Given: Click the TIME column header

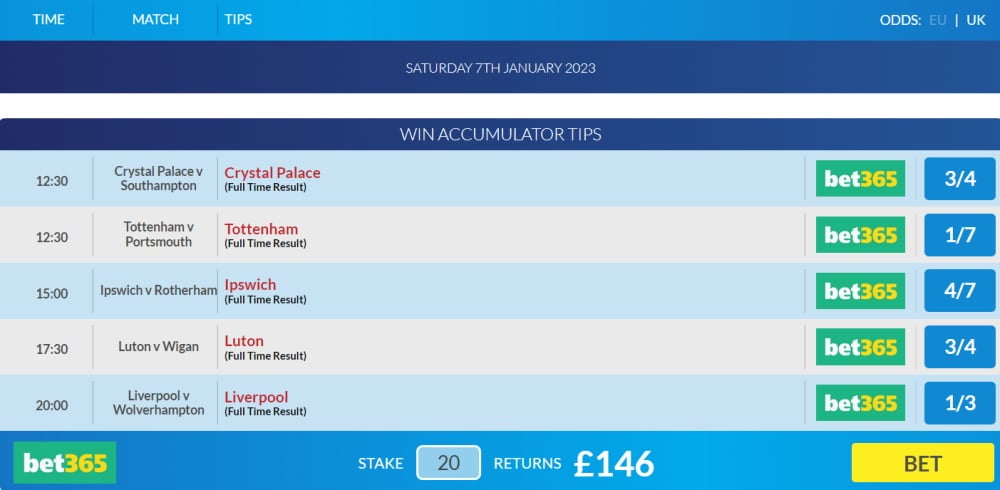Looking at the screenshot, I should 48,20.
